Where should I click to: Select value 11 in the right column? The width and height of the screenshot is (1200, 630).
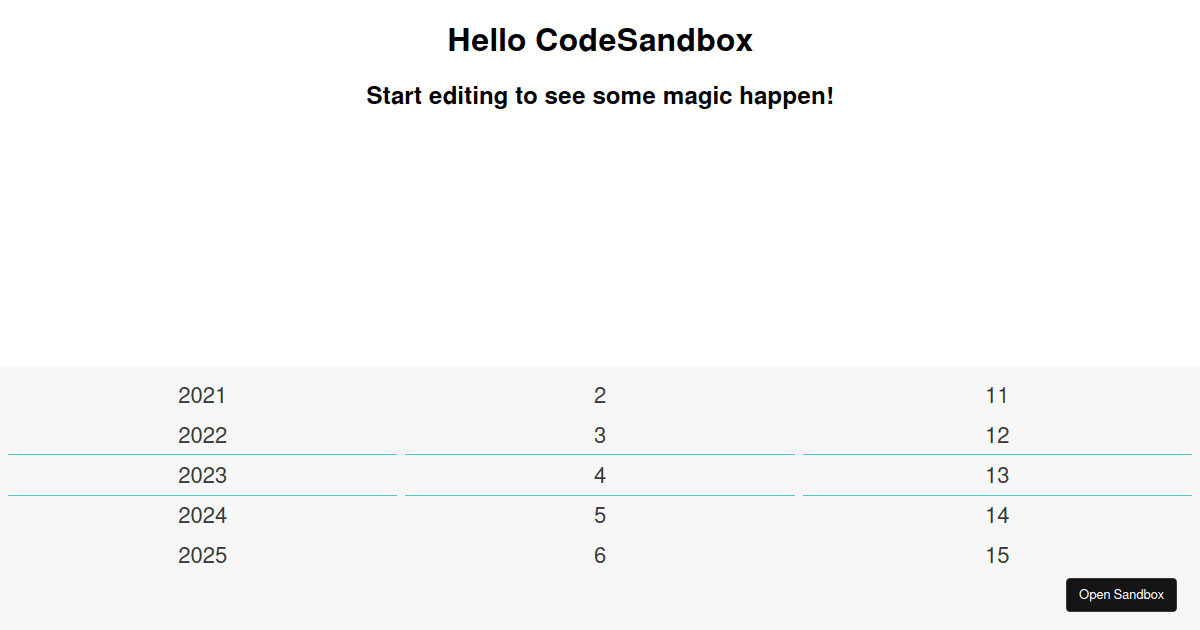point(998,395)
